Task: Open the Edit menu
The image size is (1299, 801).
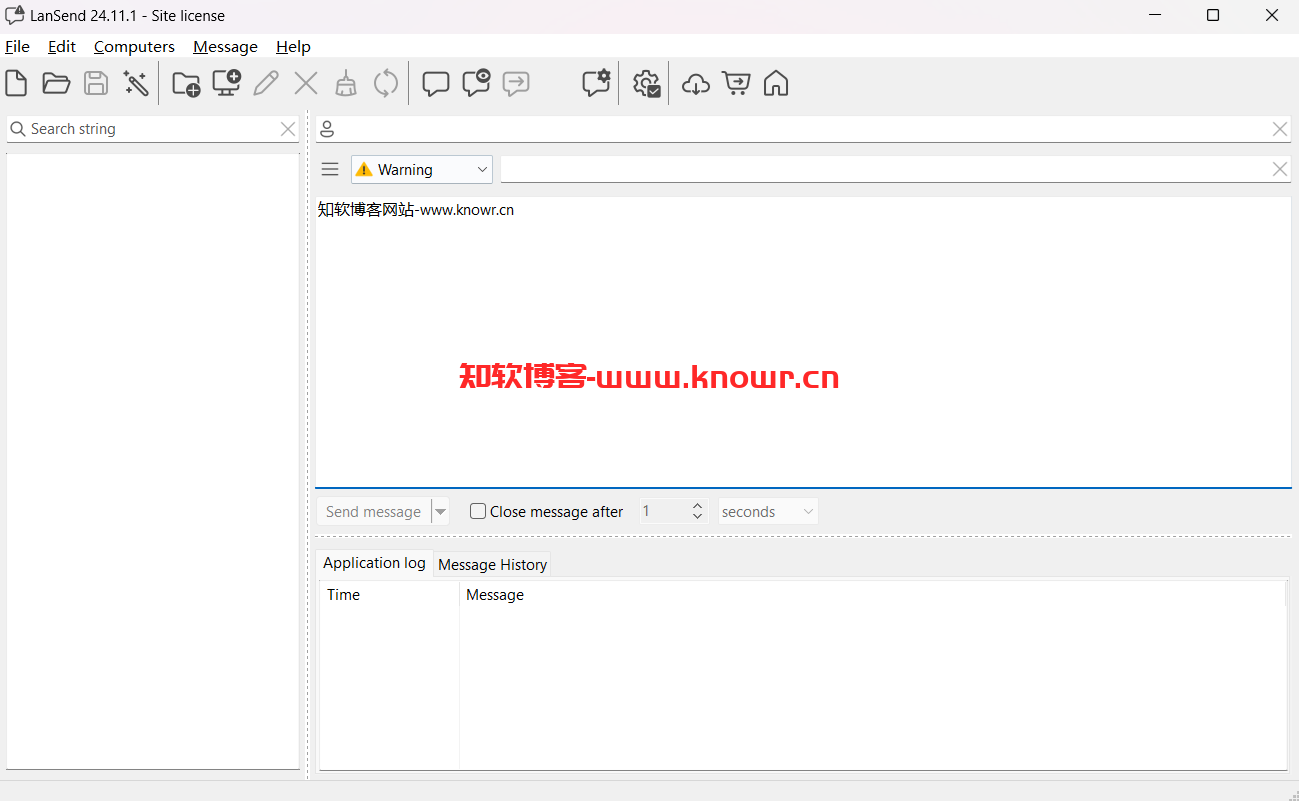Action: tap(62, 46)
